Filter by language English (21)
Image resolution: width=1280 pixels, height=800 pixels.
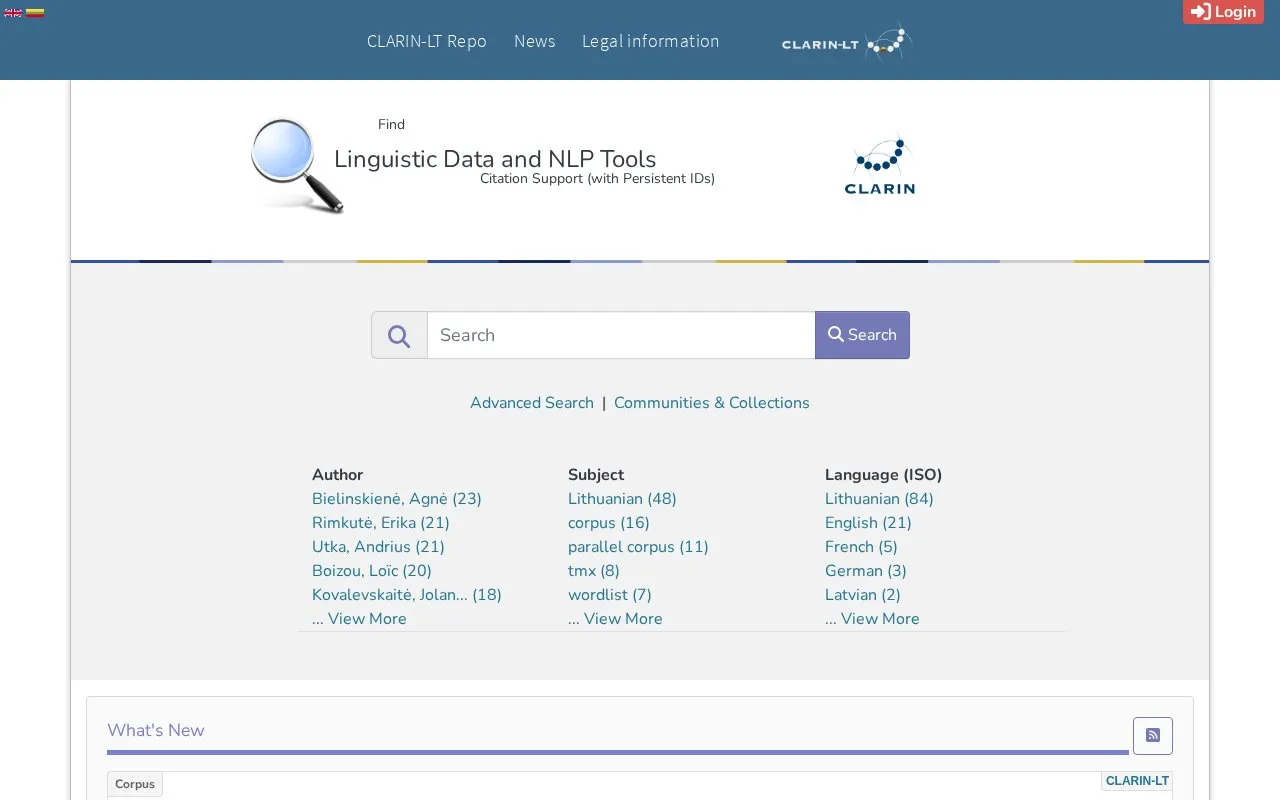click(x=868, y=523)
